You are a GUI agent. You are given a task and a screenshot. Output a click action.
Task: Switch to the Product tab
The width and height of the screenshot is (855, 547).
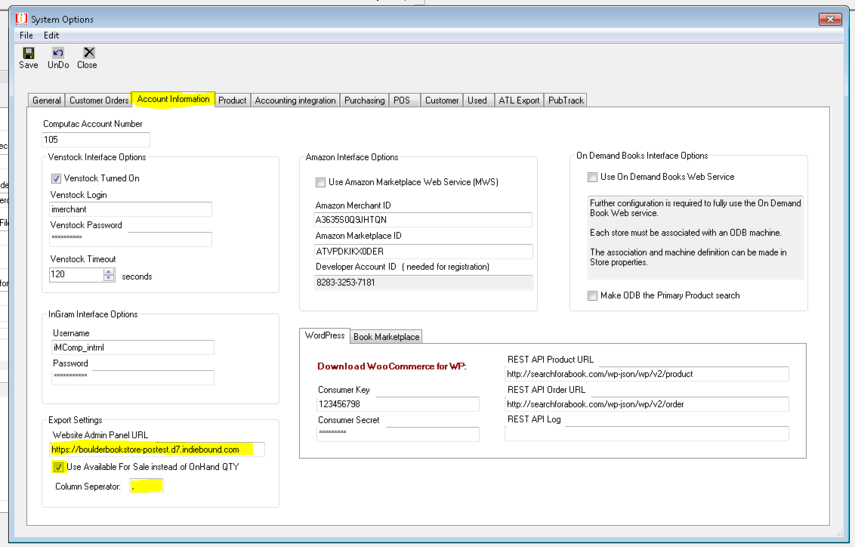[x=232, y=100]
